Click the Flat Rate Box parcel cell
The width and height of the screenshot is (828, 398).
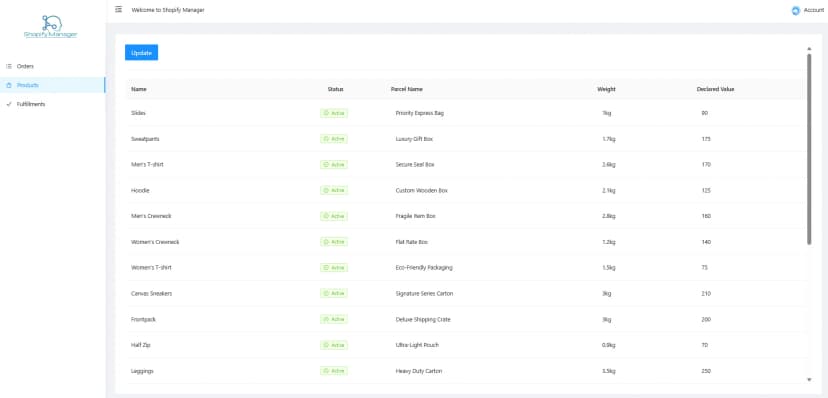(411, 242)
